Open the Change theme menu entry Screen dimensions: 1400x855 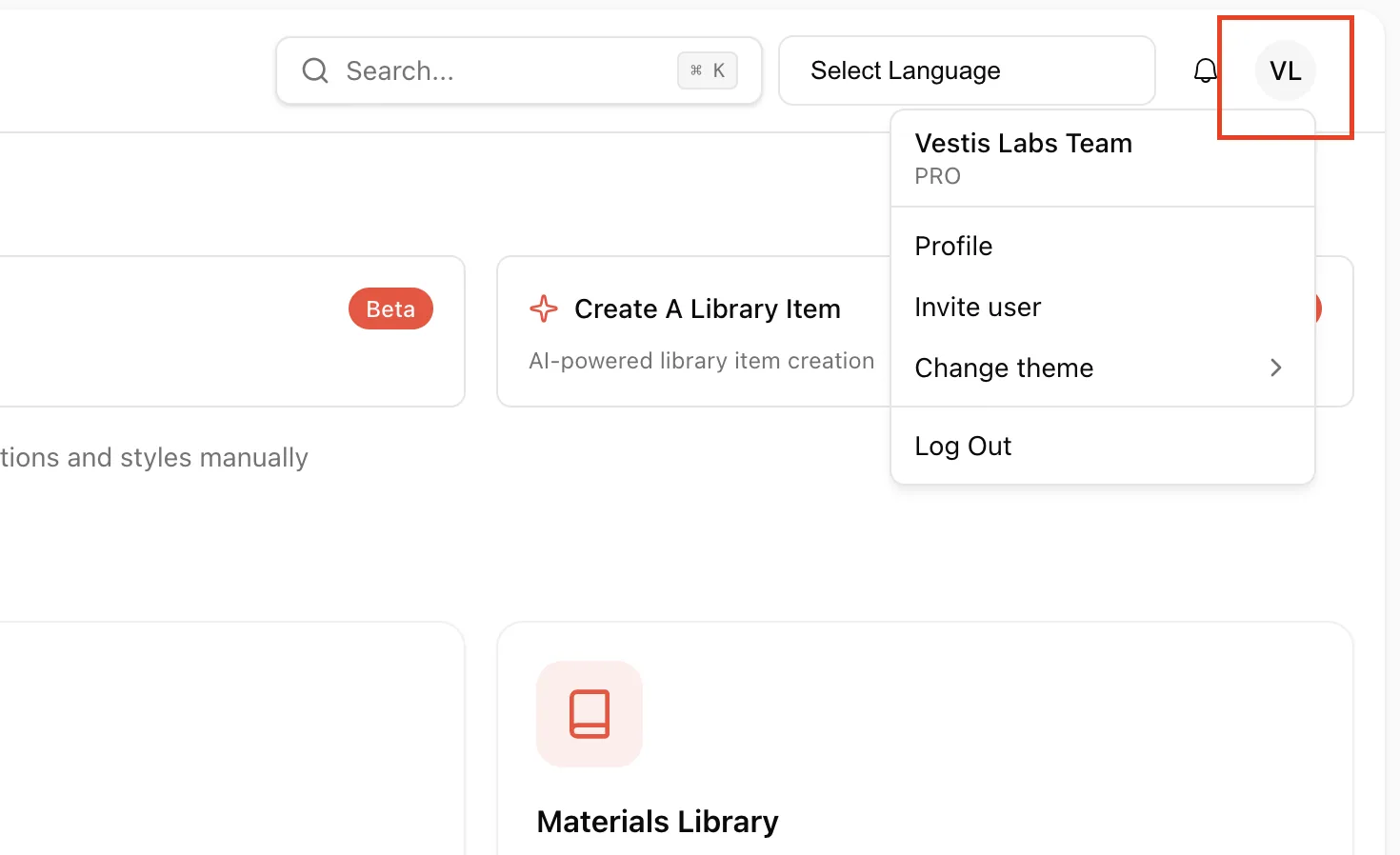click(1103, 368)
